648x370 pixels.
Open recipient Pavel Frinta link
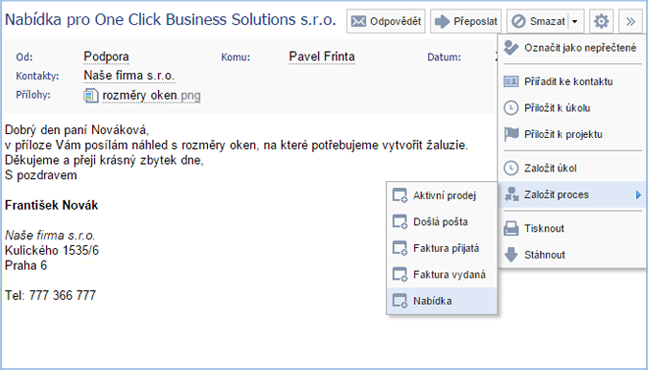pyautogui.click(x=322, y=57)
